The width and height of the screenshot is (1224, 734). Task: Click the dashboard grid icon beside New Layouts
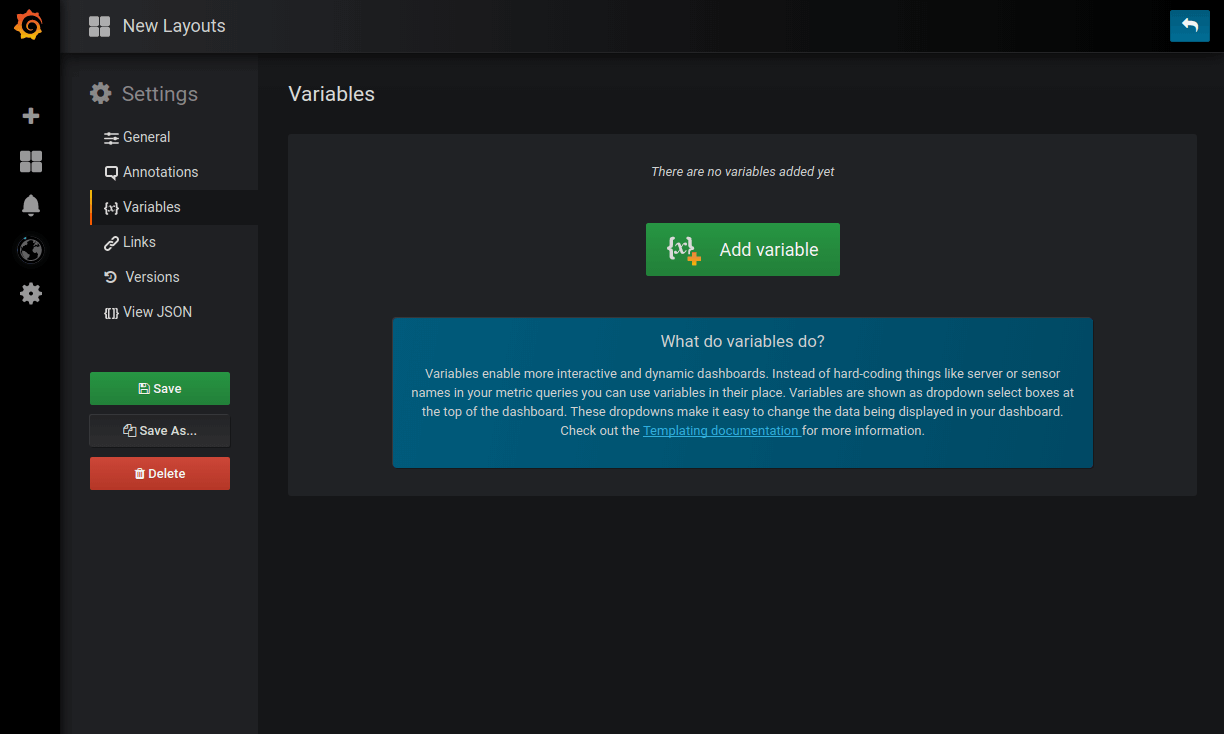(x=99, y=27)
